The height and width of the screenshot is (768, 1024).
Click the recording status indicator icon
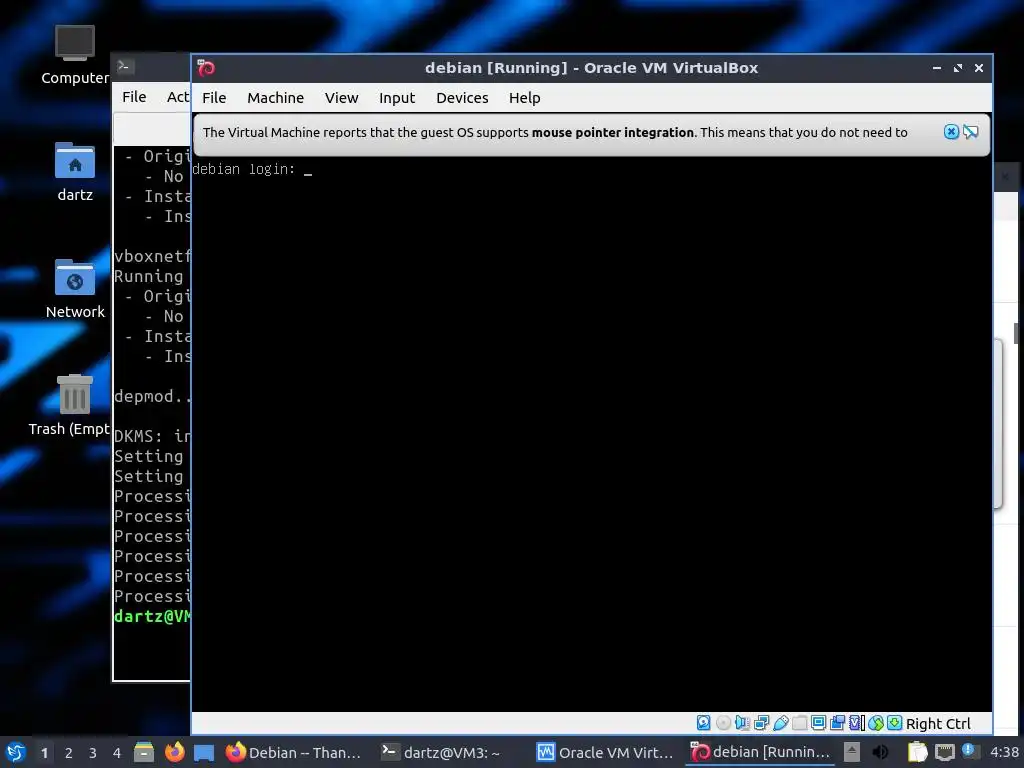click(837, 723)
